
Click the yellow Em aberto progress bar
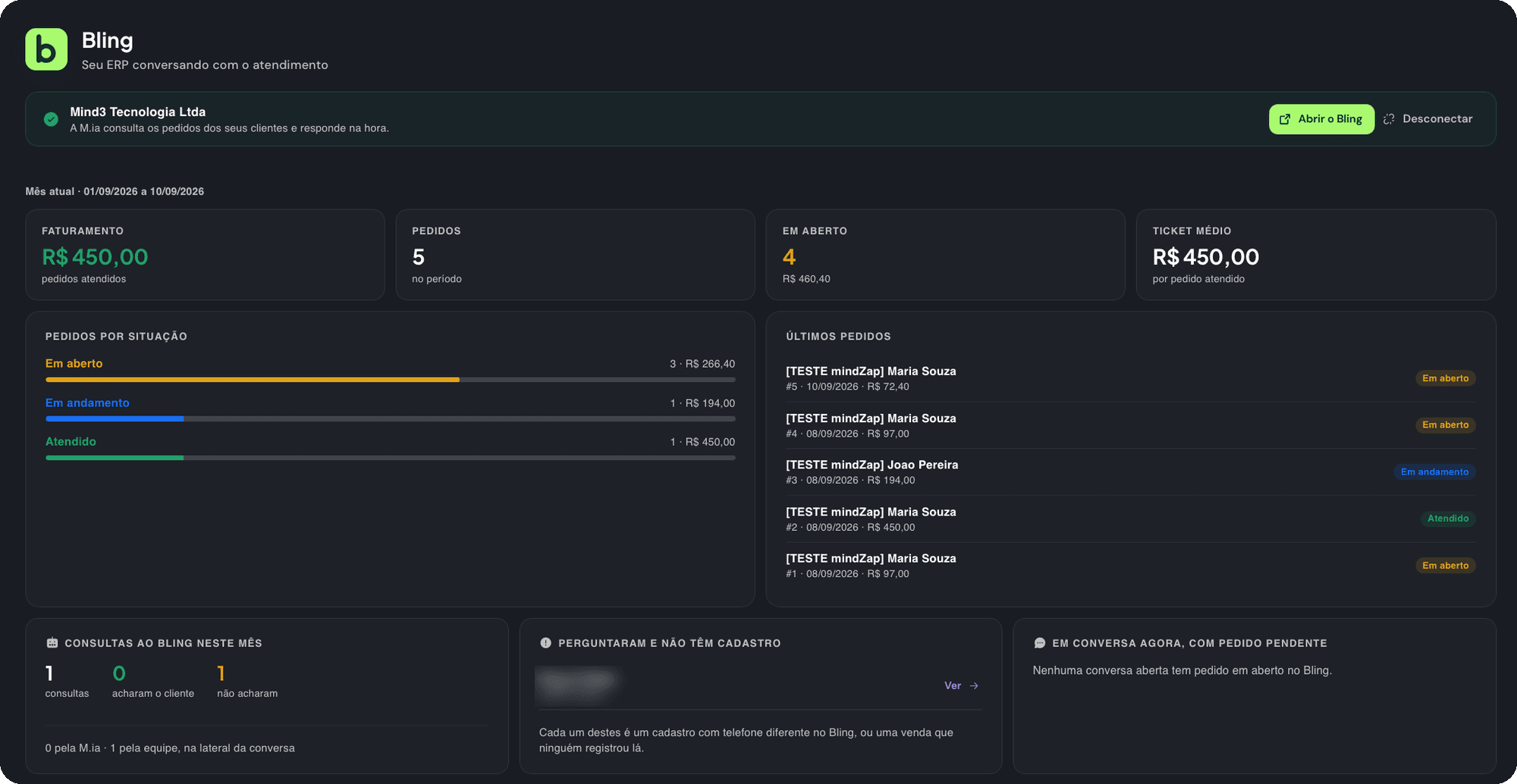pos(253,379)
